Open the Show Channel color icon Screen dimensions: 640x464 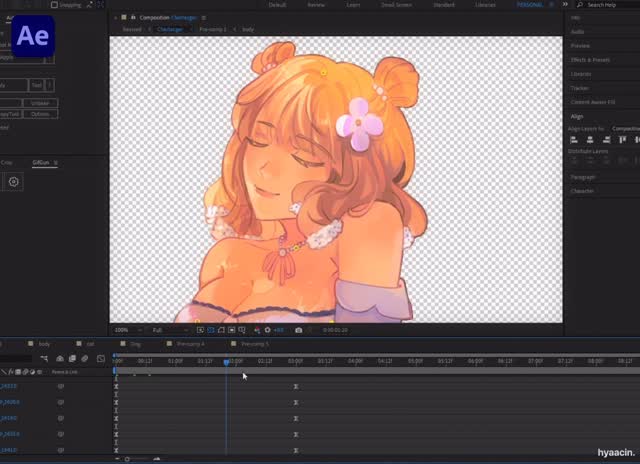[257, 330]
